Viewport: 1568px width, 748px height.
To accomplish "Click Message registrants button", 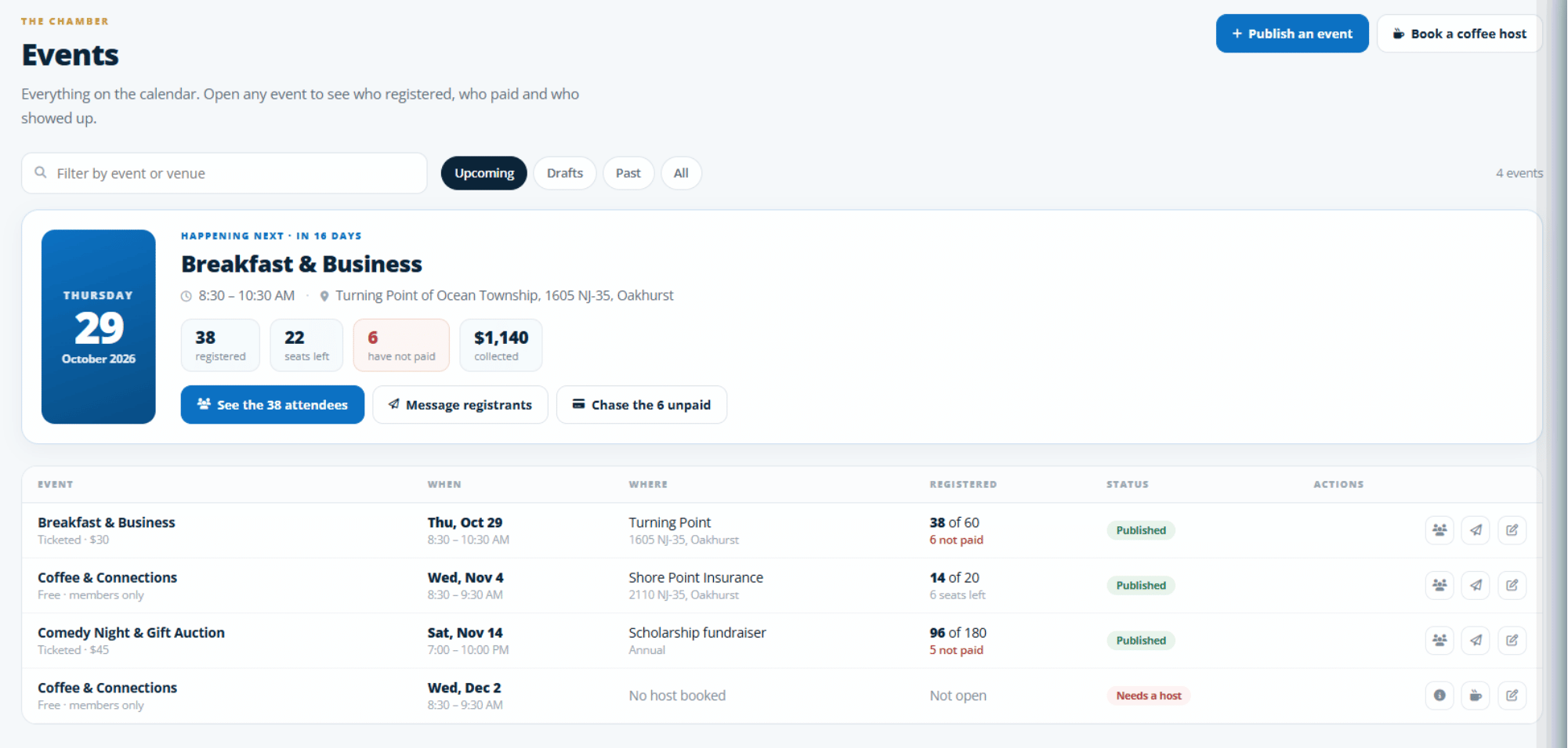I will click(x=460, y=405).
